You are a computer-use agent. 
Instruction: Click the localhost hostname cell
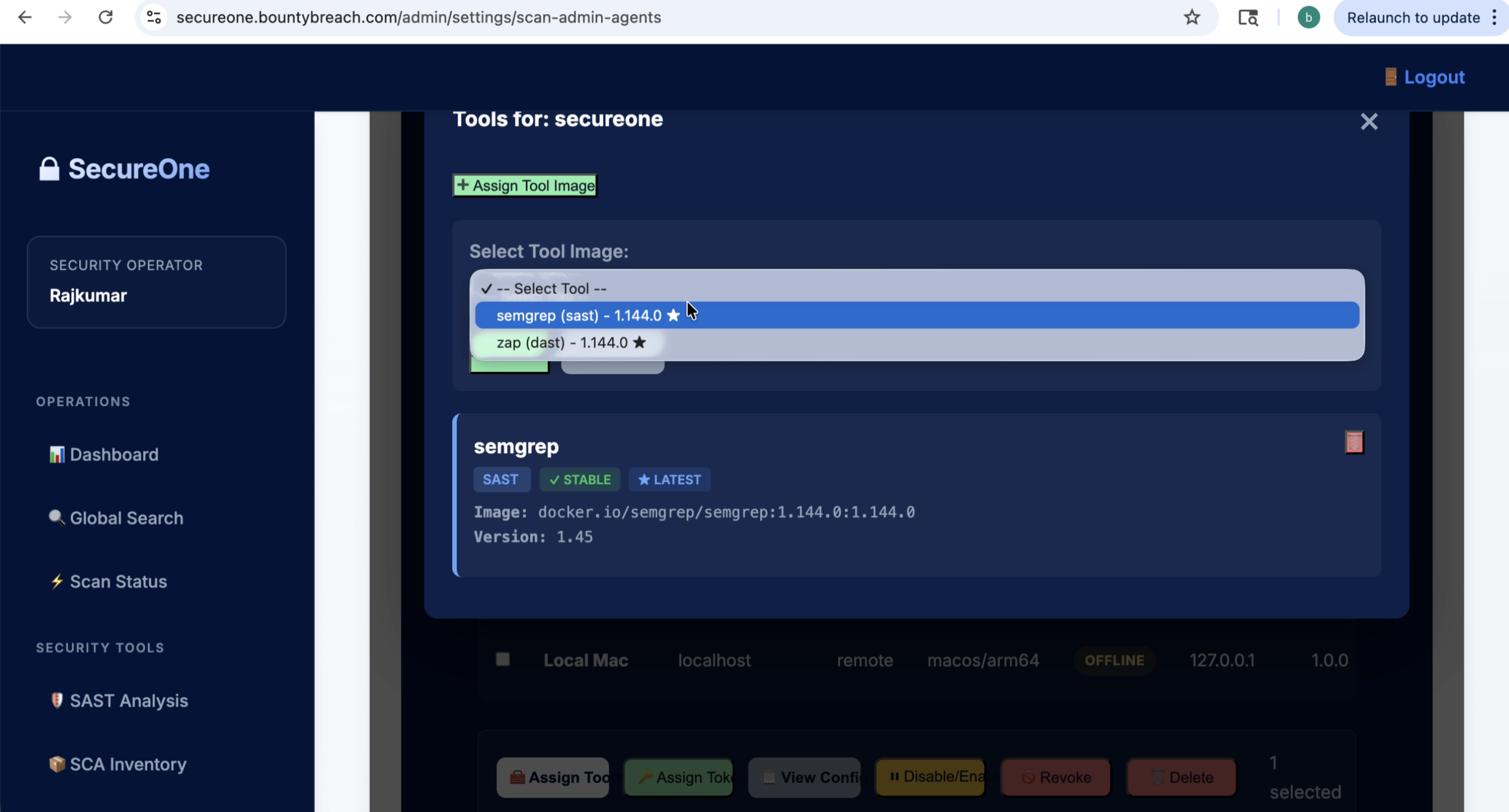click(x=714, y=660)
